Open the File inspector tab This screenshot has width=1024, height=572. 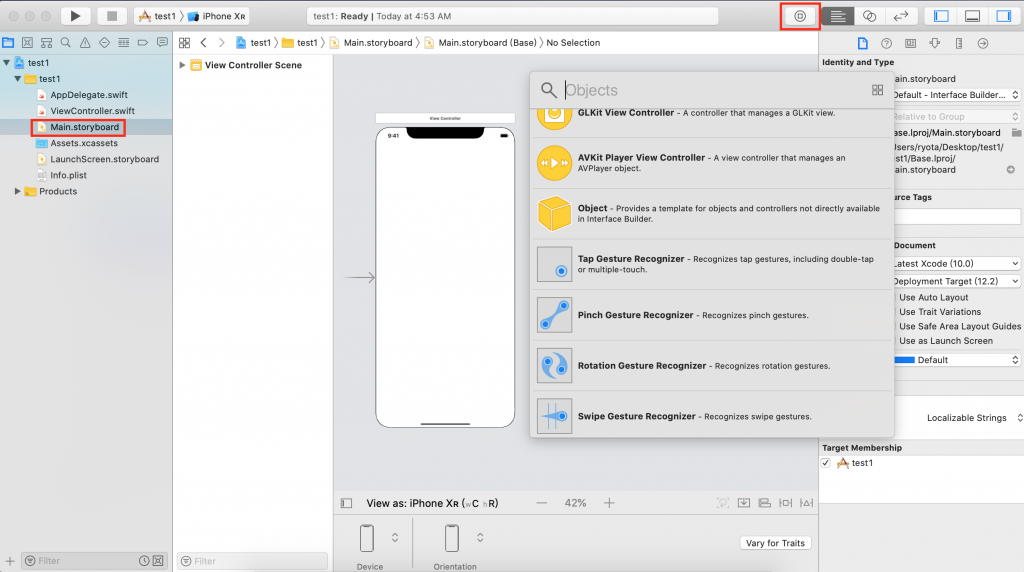[863, 43]
